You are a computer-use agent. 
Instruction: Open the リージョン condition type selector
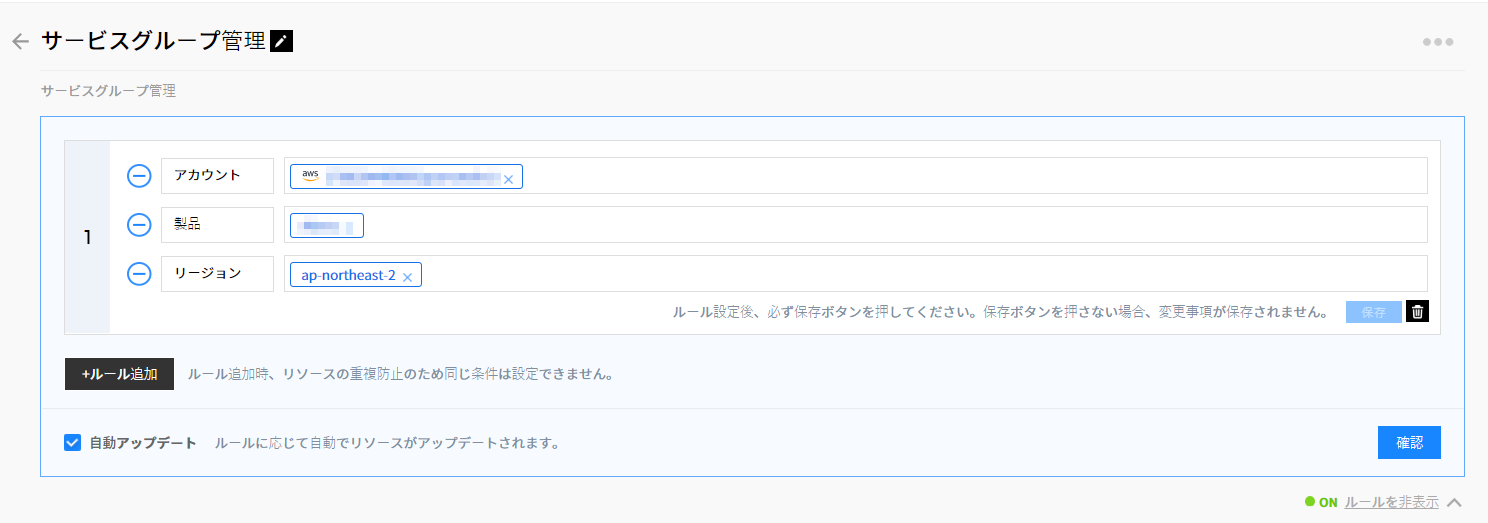[x=217, y=274]
